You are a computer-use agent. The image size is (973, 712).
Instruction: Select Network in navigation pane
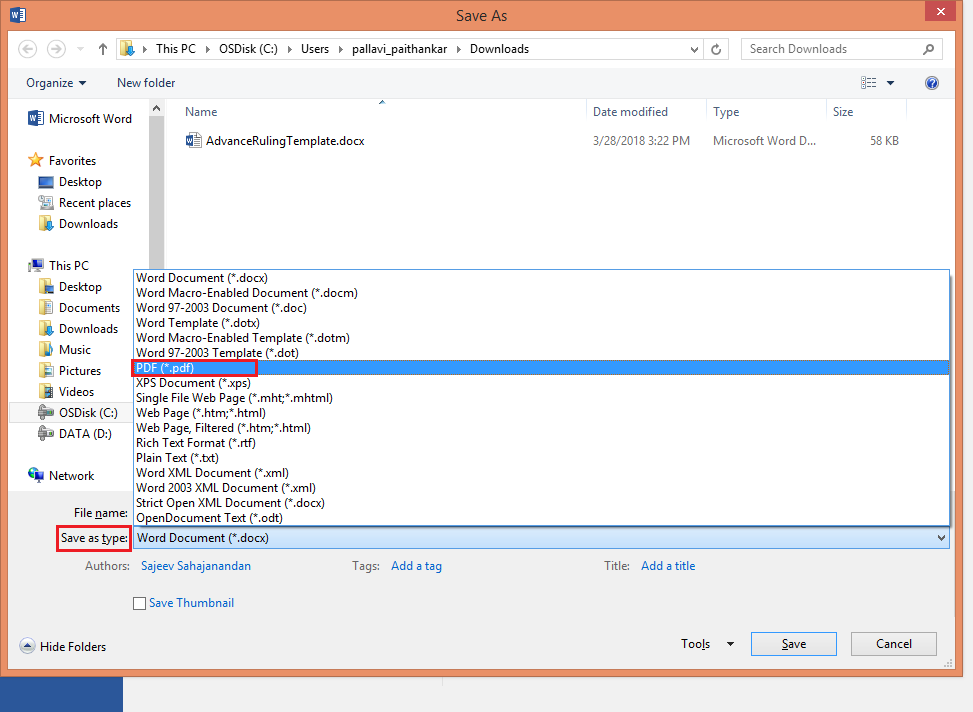coord(61,476)
